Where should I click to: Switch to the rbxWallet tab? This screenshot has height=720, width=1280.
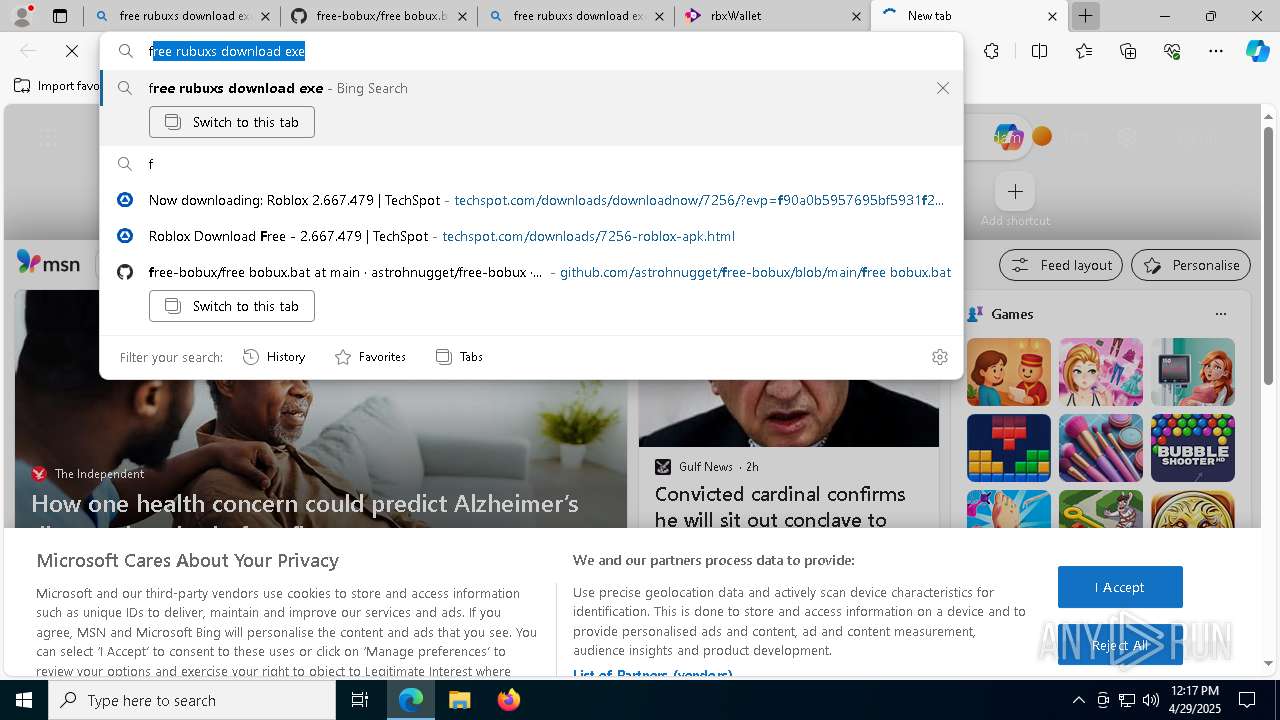click(x=771, y=16)
